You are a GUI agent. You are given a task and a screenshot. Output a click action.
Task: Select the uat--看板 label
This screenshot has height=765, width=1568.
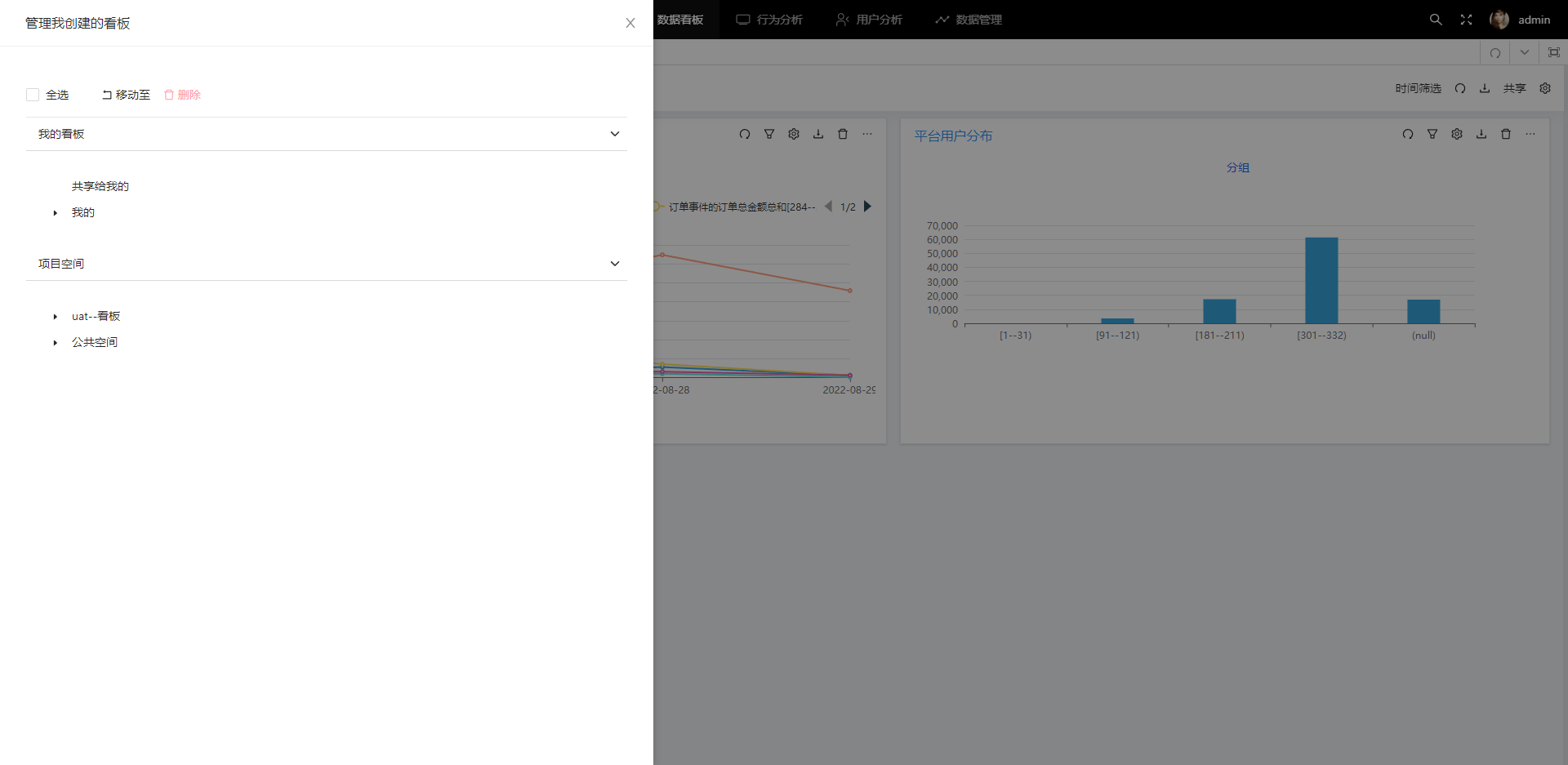(x=96, y=316)
